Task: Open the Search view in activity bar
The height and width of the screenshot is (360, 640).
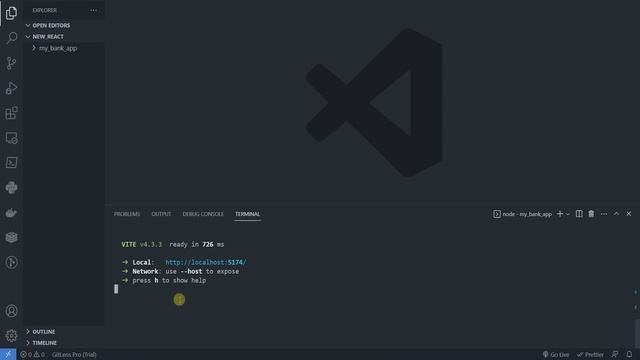Action: [x=11, y=38]
